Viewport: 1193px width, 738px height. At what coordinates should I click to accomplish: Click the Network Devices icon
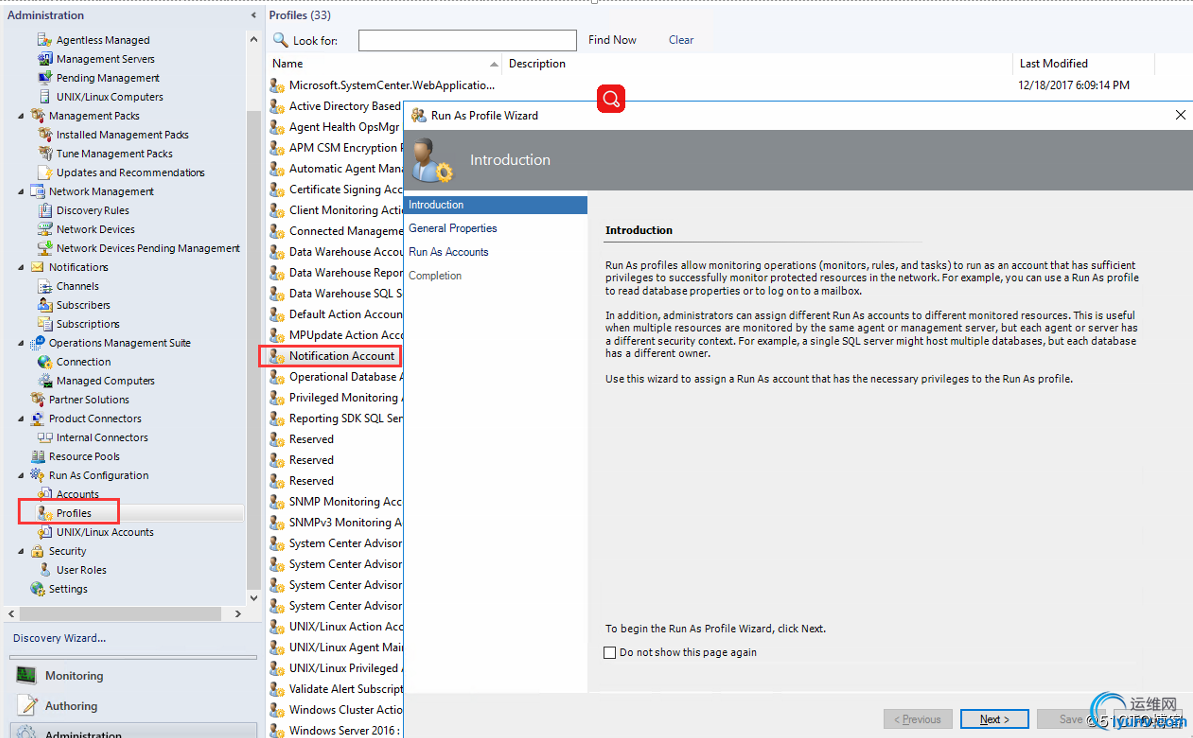pyautogui.click(x=45, y=229)
